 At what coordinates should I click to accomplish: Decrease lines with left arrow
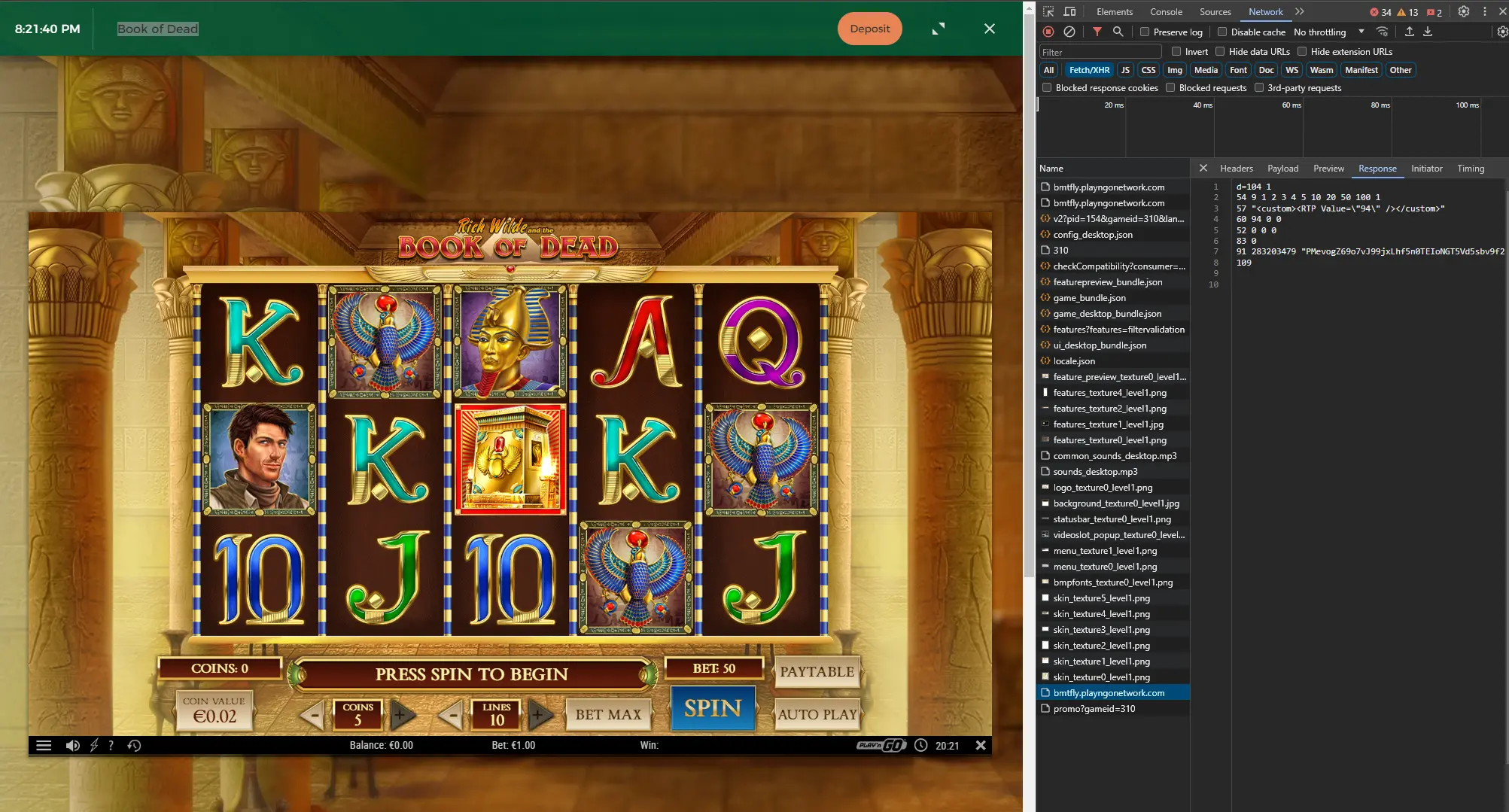point(451,714)
